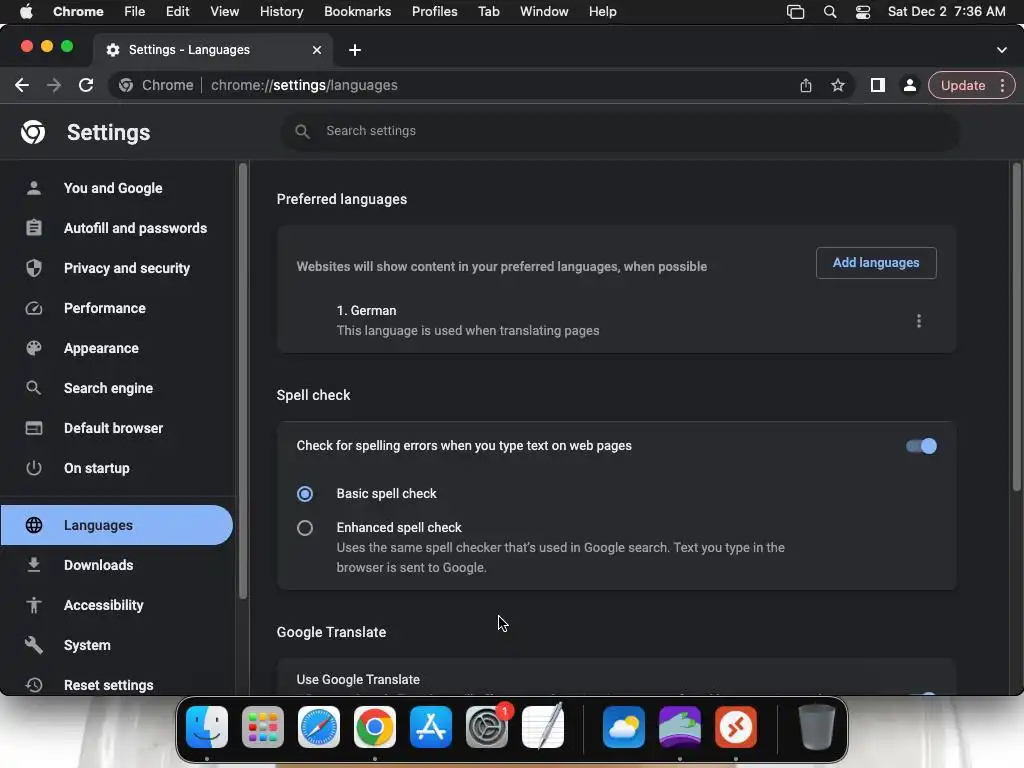The width and height of the screenshot is (1024, 768).
Task: Select Languages in the sidebar
Action: 117,525
